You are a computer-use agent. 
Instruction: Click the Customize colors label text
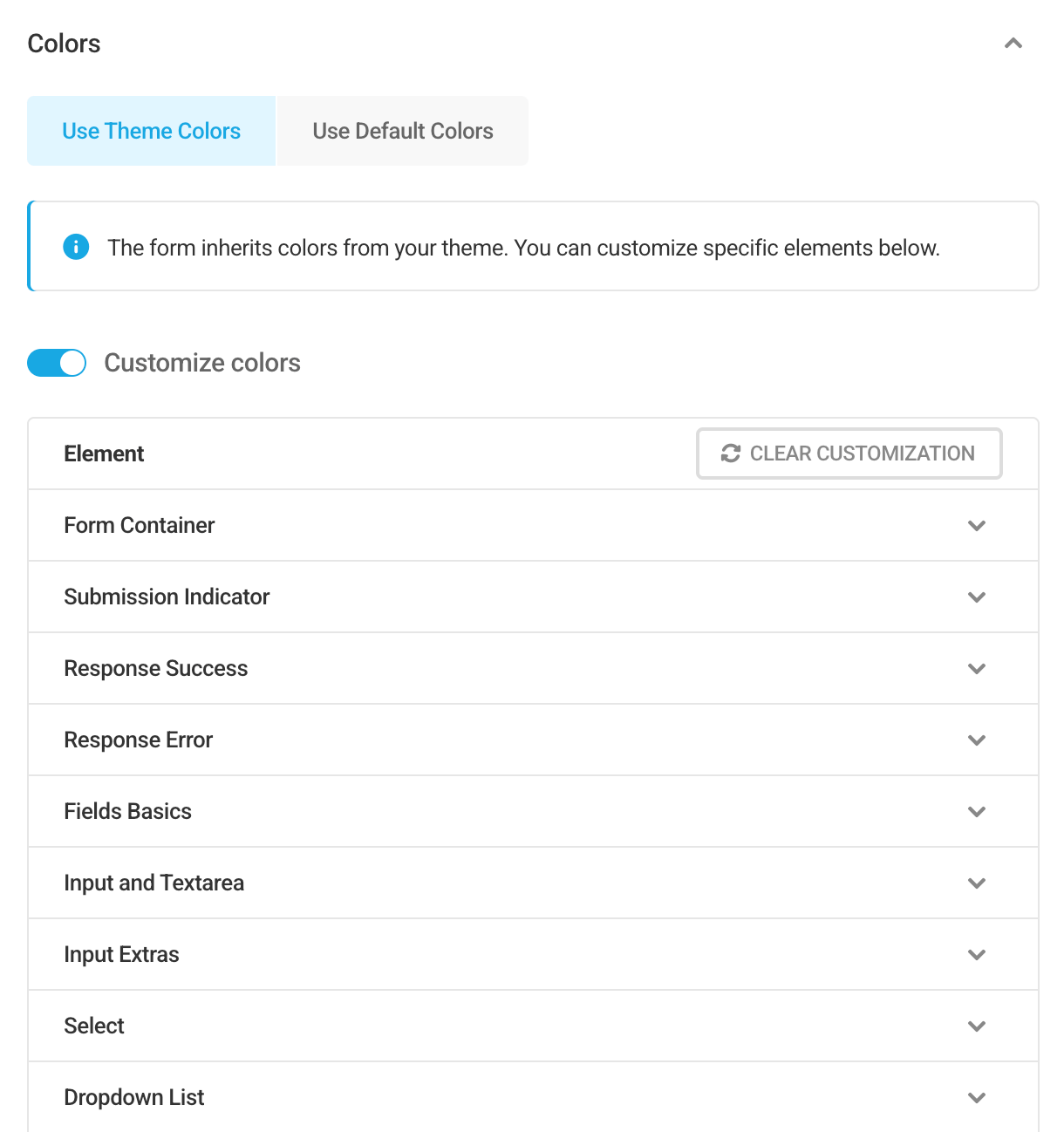point(202,363)
